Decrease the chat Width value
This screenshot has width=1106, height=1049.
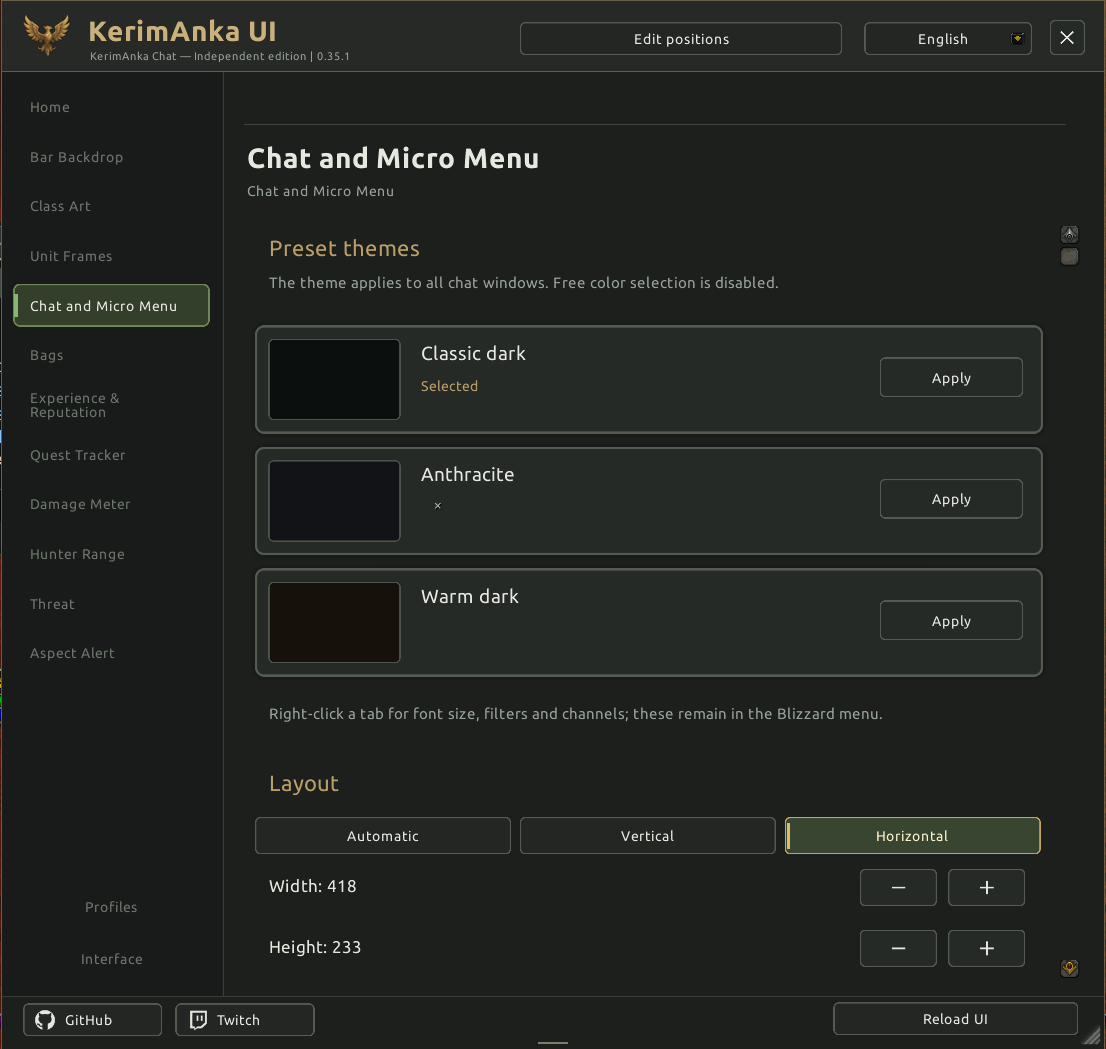[898, 887]
